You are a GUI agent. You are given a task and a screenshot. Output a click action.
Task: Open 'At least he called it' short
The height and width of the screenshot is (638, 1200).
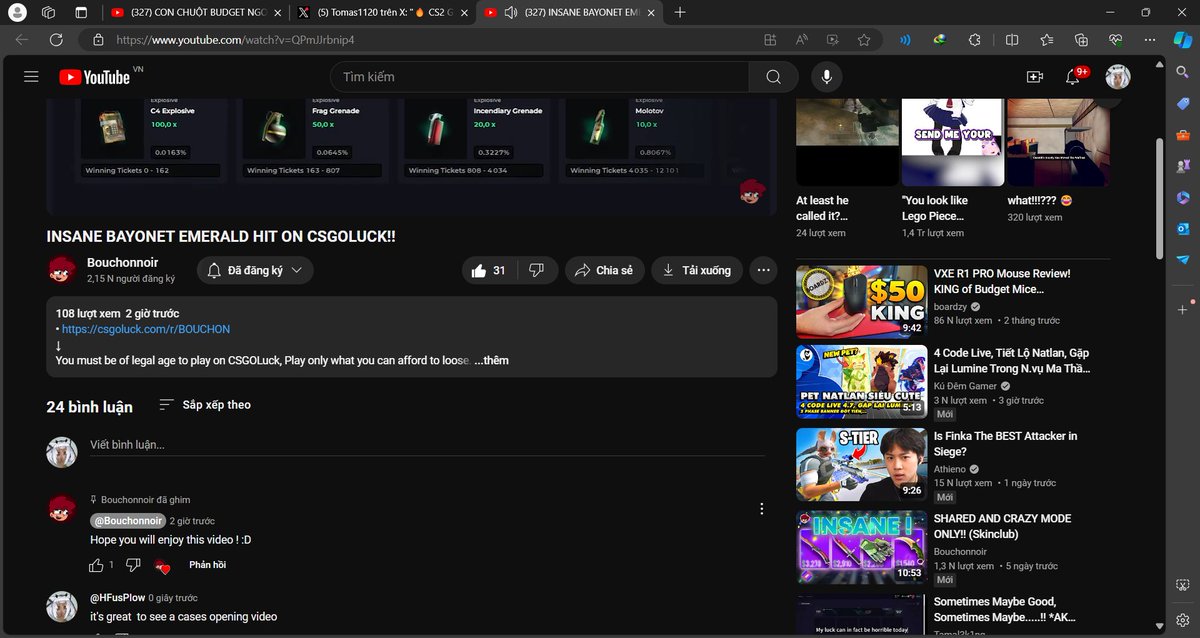click(847, 142)
